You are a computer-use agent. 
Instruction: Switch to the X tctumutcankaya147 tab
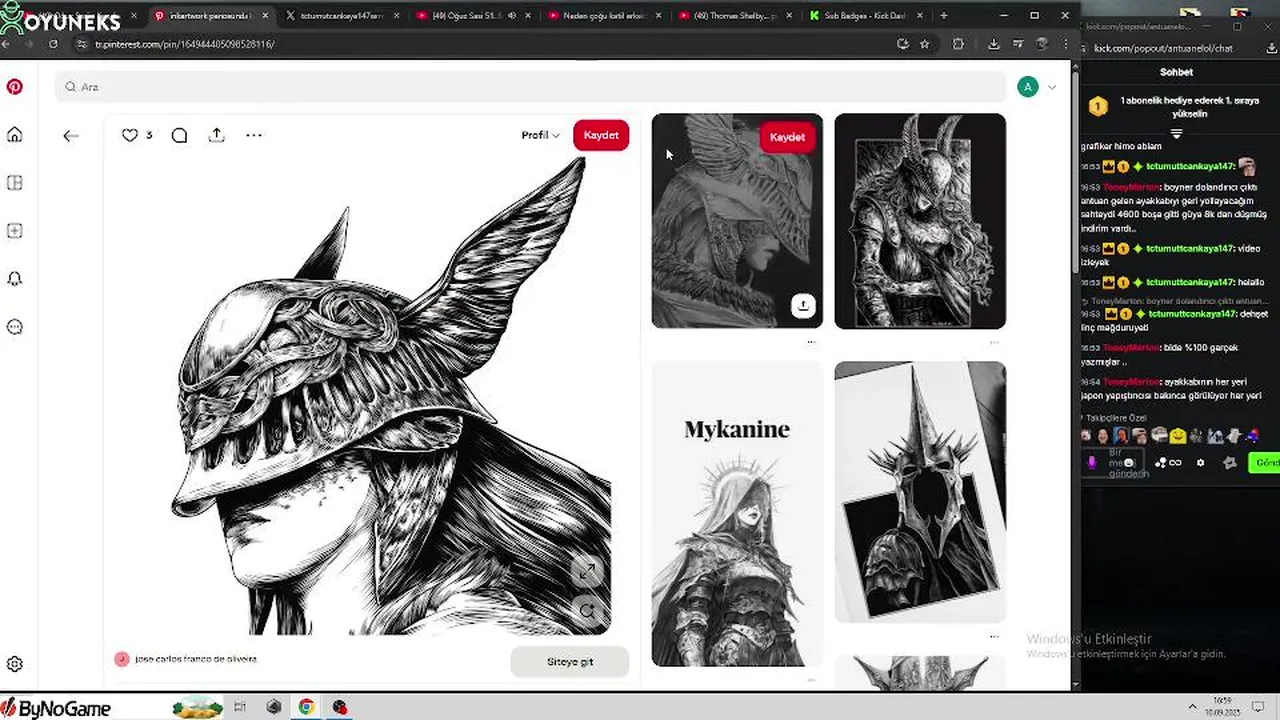(342, 16)
